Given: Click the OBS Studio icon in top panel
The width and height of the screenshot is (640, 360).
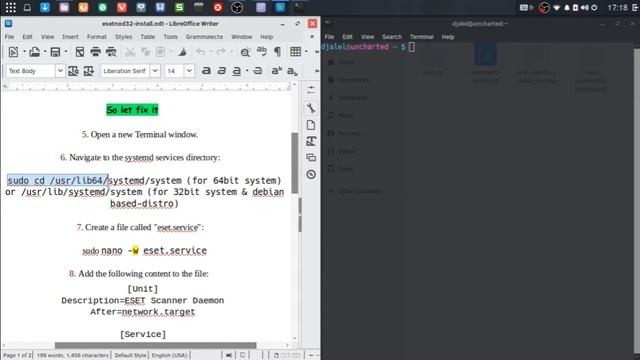Looking at the screenshot, I should [237, 7].
